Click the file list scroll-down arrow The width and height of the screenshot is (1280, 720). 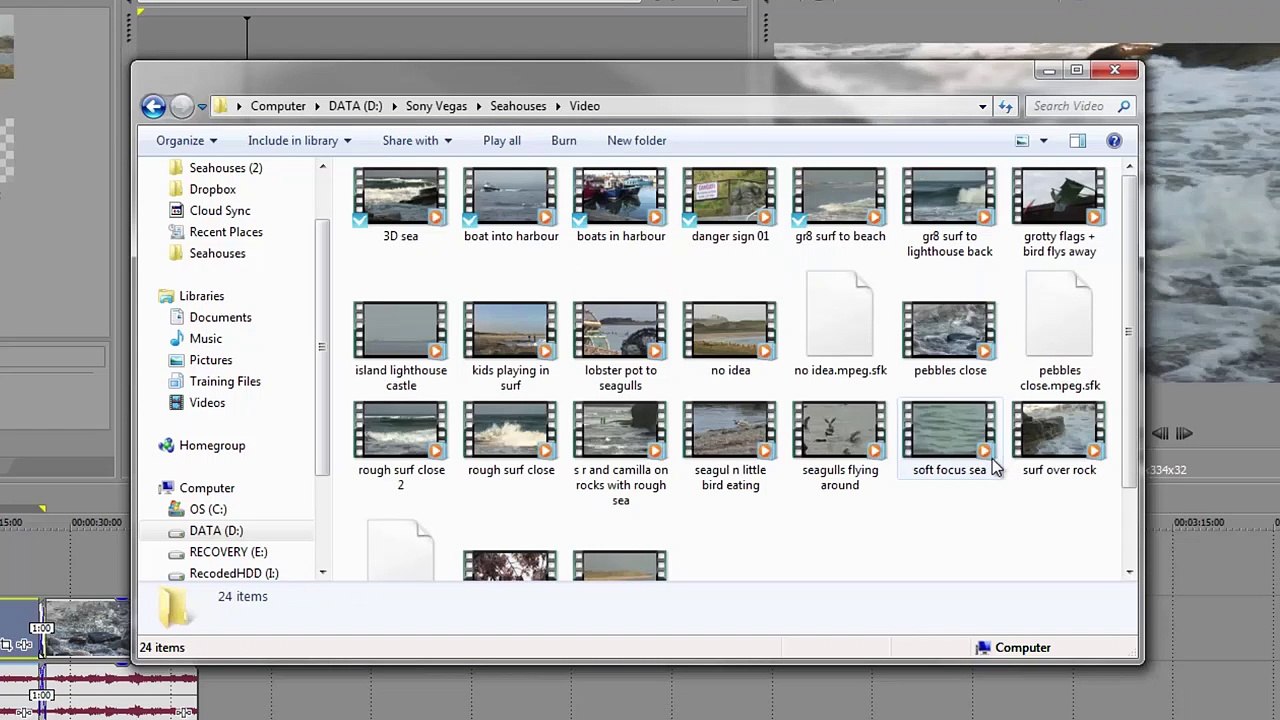click(1129, 572)
